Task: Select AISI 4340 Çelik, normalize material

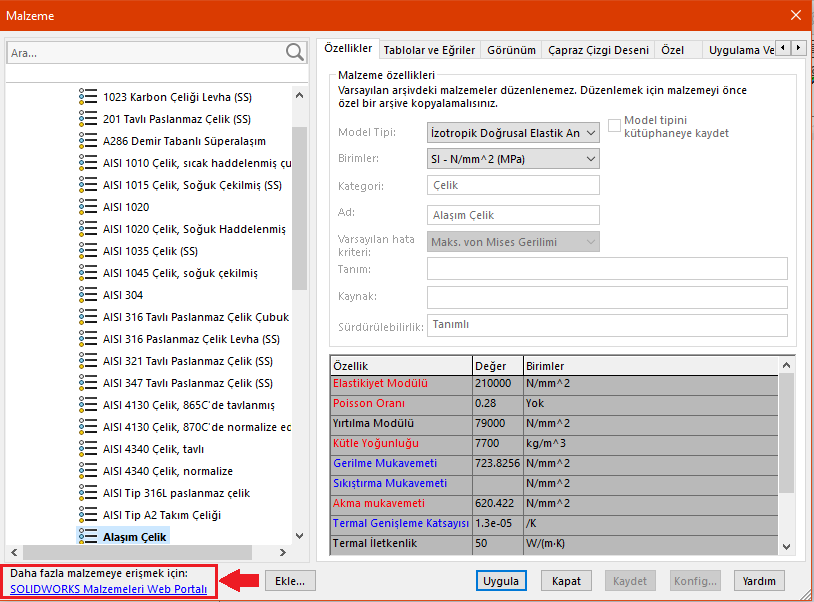Action: (167, 471)
